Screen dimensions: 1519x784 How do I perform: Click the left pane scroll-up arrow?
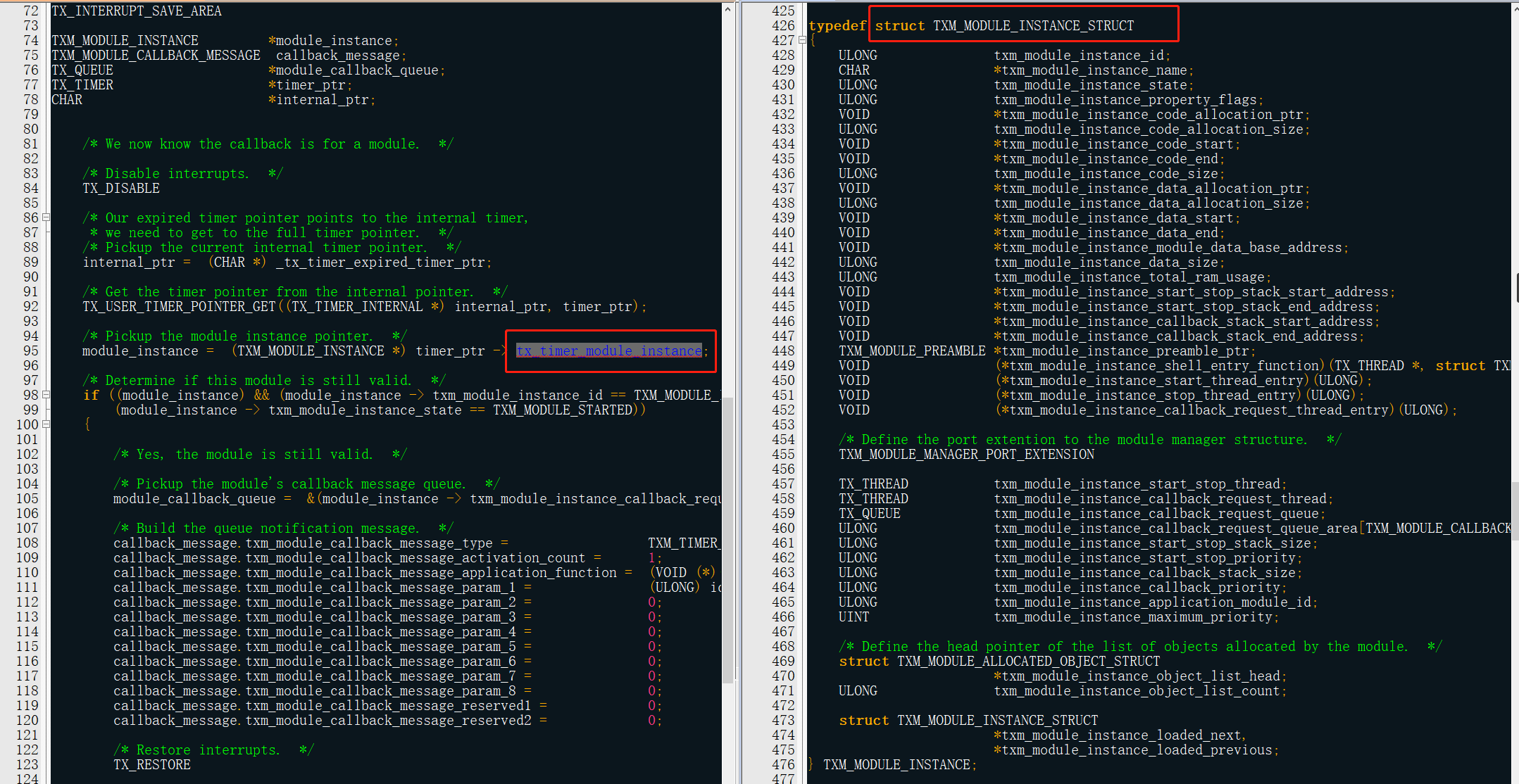[727, 9]
